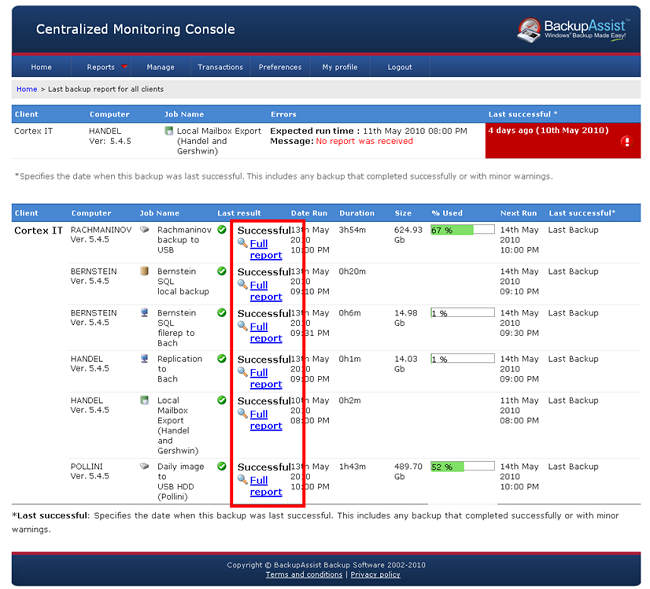Open Full report for Replication to Bach

tap(266, 378)
